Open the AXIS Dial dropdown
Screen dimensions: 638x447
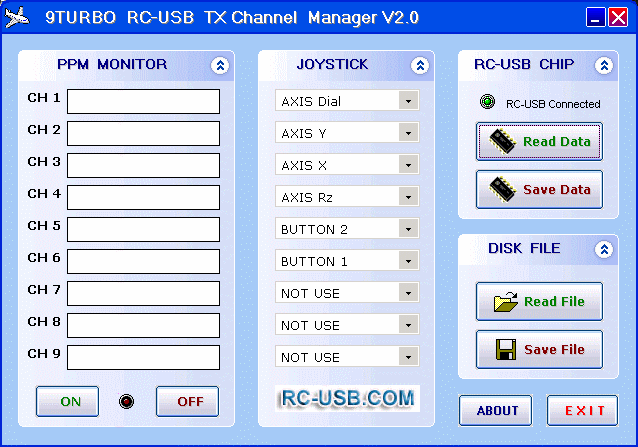[x=408, y=101]
